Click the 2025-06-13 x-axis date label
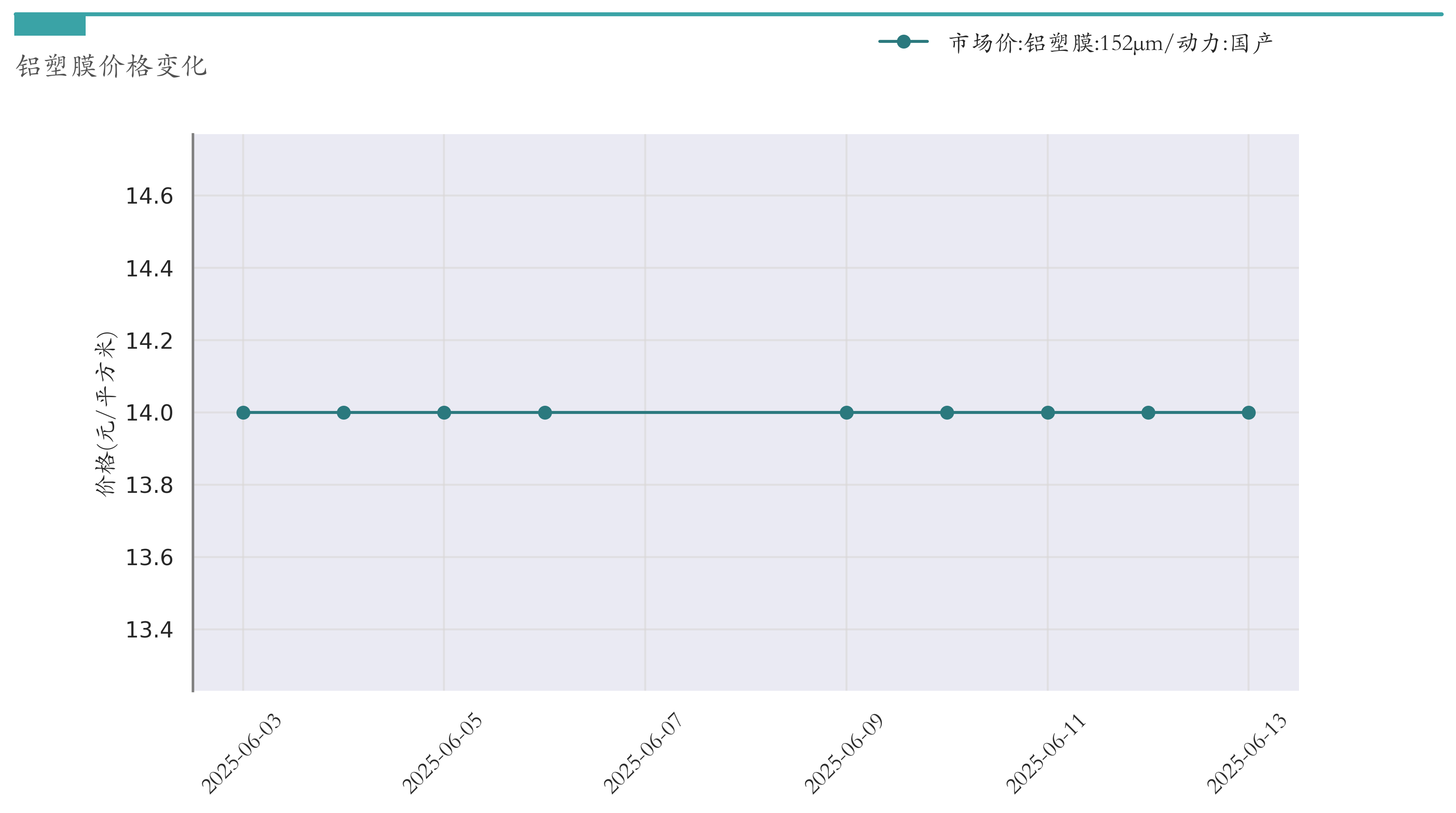Viewport: 1456px width, 813px height. pos(1247,753)
